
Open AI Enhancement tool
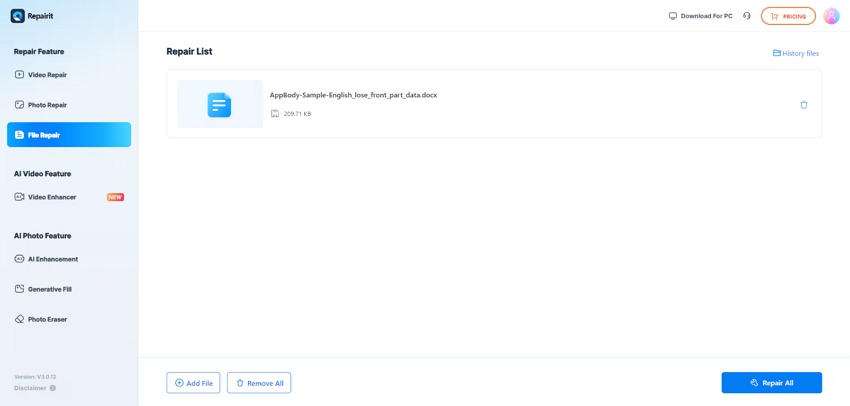click(52, 259)
